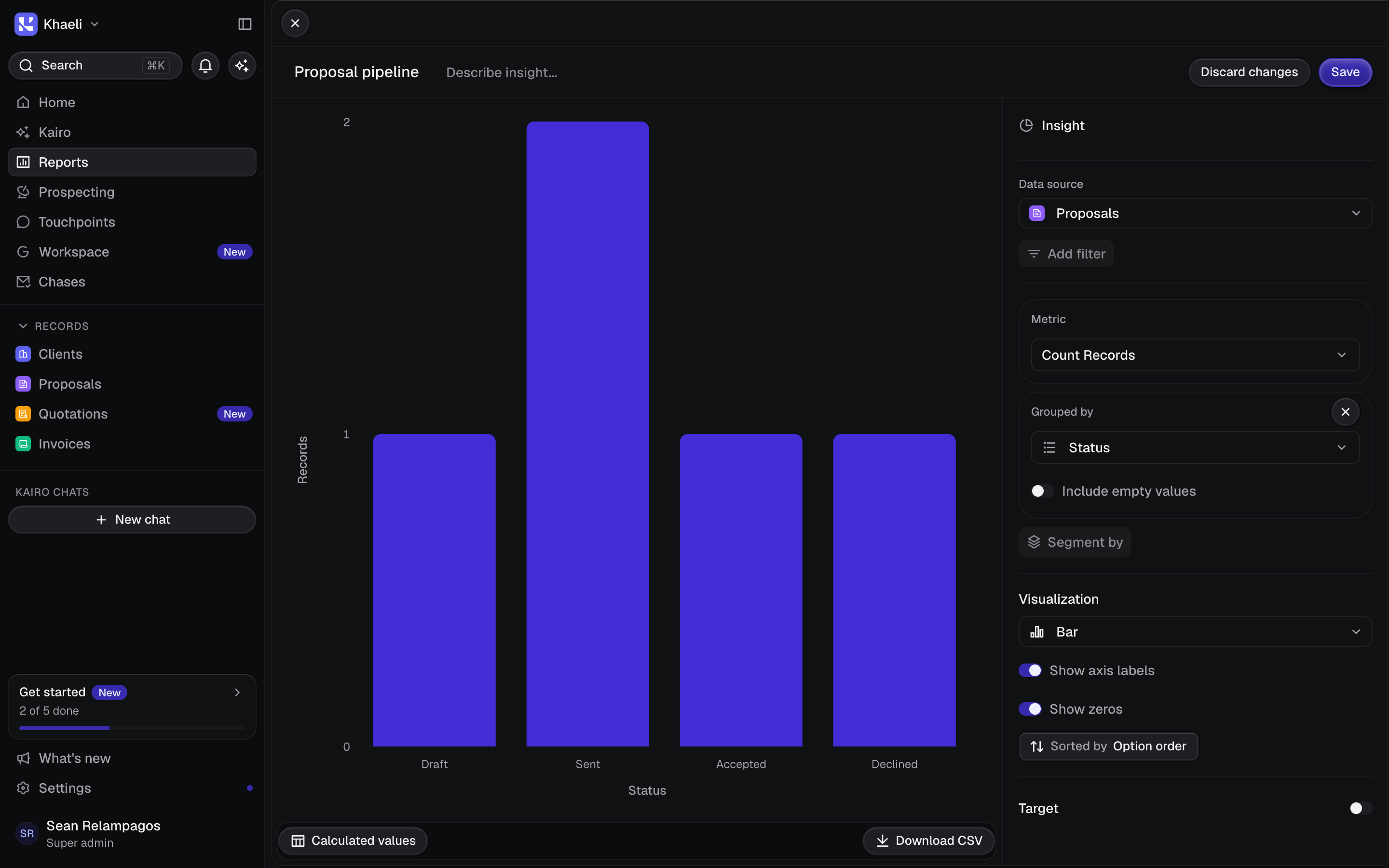The image size is (1389, 868).
Task: Click the Download CSV arrow icon
Action: [x=882, y=841]
